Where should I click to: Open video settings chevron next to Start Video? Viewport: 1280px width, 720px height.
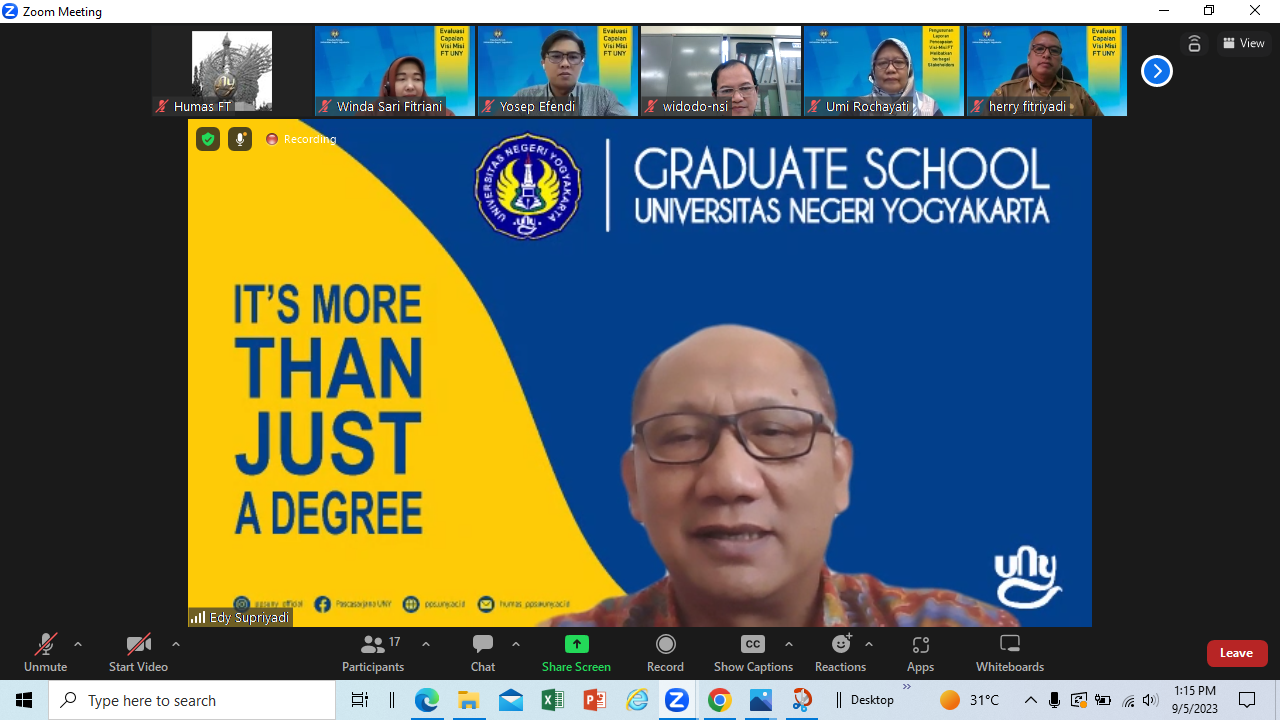[175, 643]
